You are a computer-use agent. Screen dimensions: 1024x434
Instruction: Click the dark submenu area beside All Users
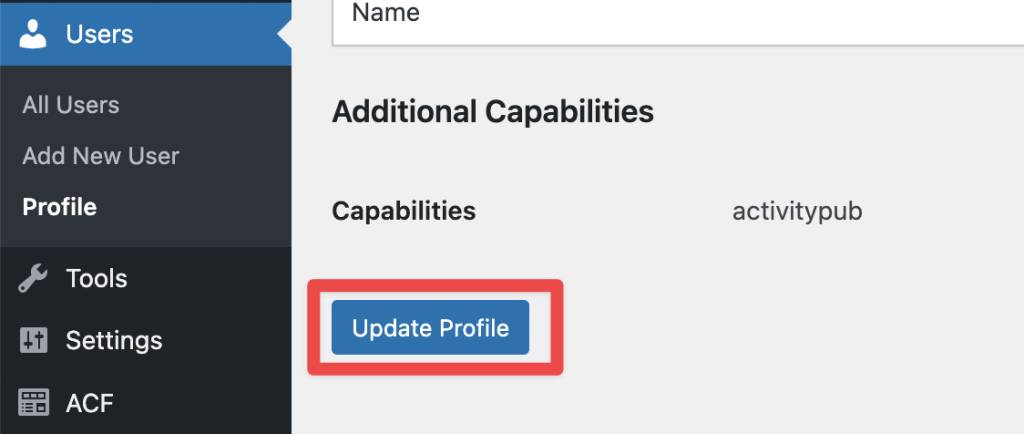coord(220,105)
